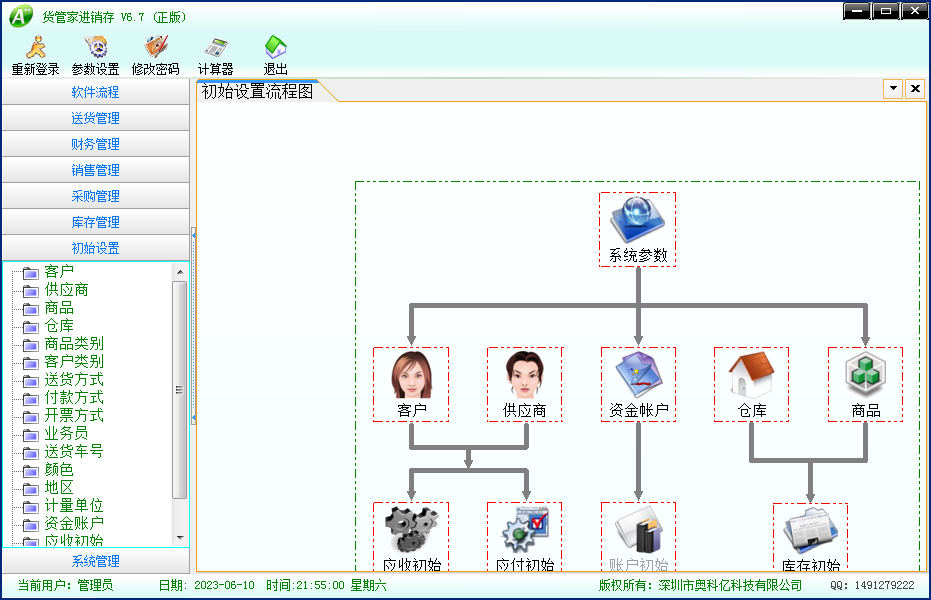Click the sidebar collapse splitter handle

[194, 326]
